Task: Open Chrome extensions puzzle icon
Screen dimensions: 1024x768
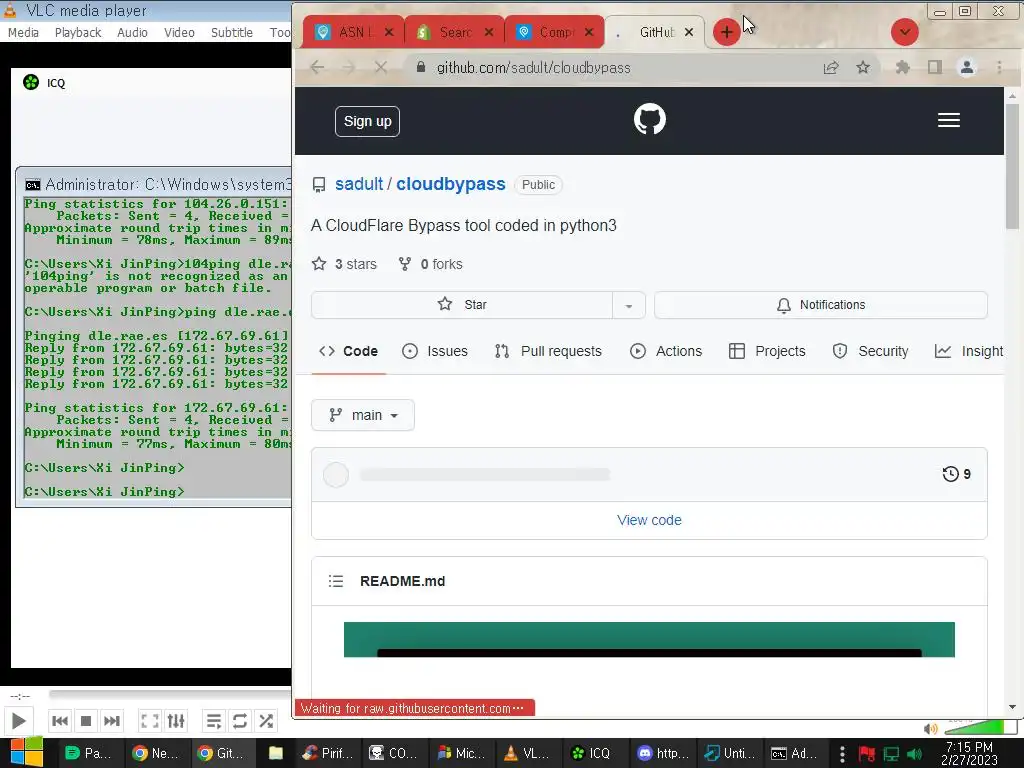Action: tap(903, 67)
